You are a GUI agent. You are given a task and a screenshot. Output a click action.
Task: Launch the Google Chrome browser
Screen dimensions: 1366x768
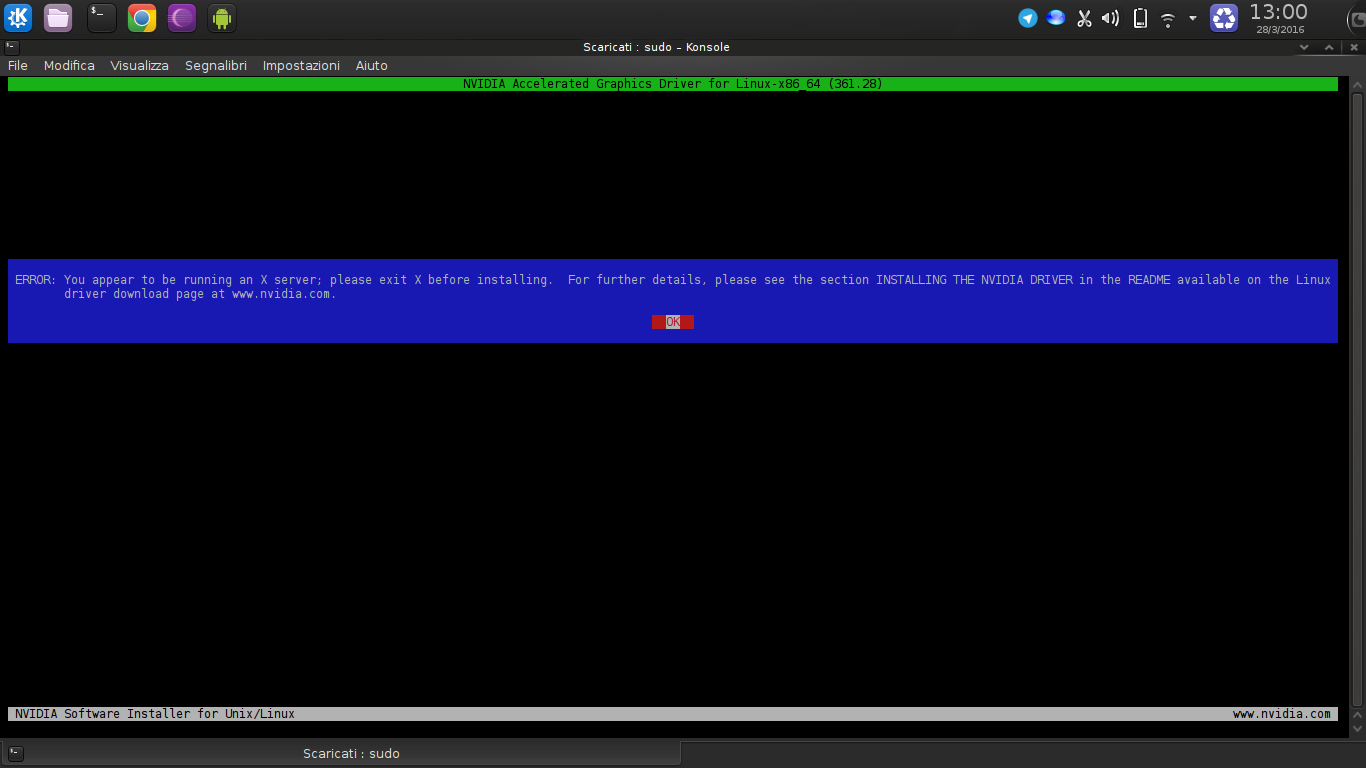(142, 18)
